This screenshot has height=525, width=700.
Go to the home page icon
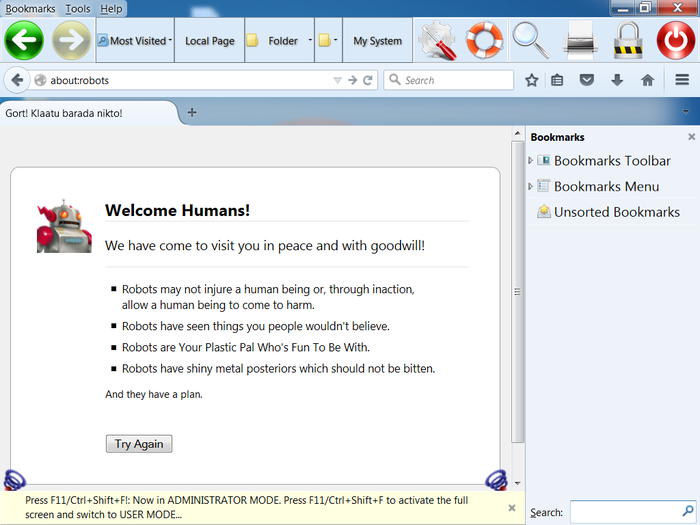pos(647,80)
